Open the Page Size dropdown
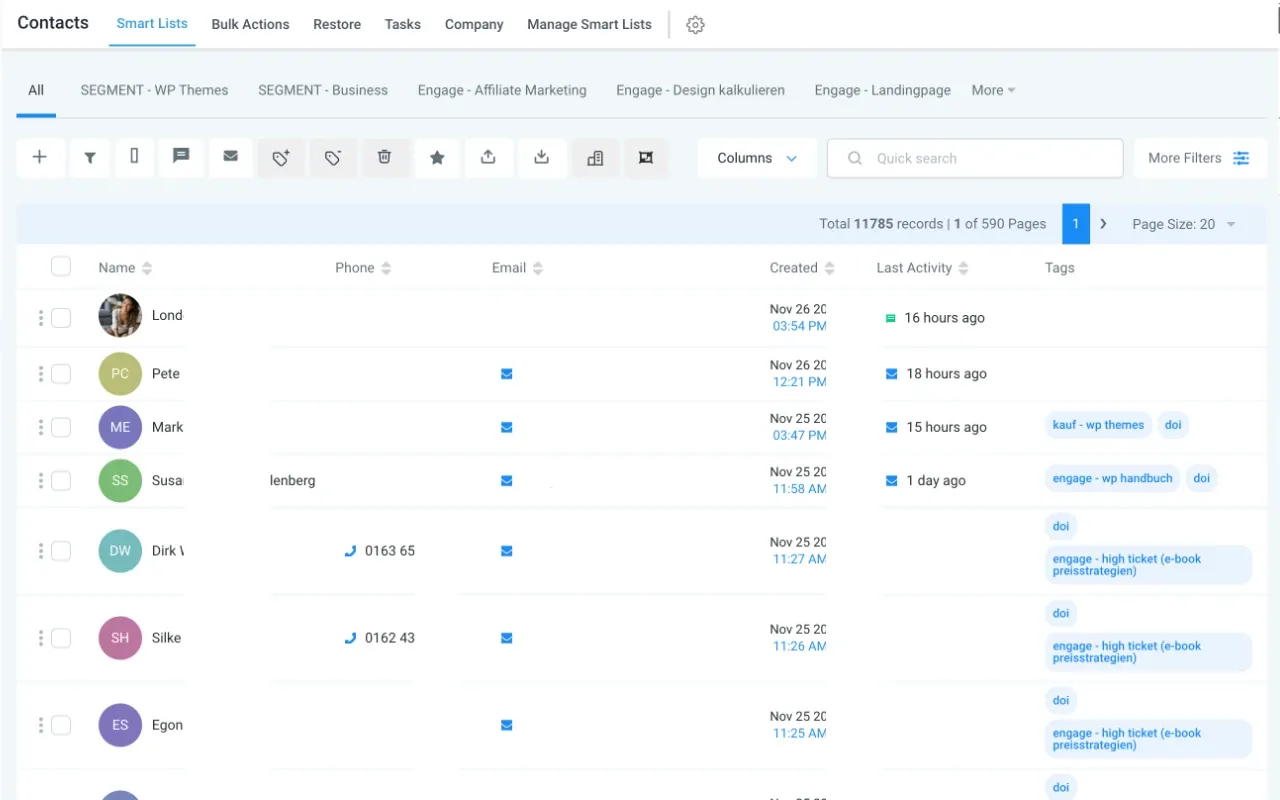 pyautogui.click(x=1184, y=224)
